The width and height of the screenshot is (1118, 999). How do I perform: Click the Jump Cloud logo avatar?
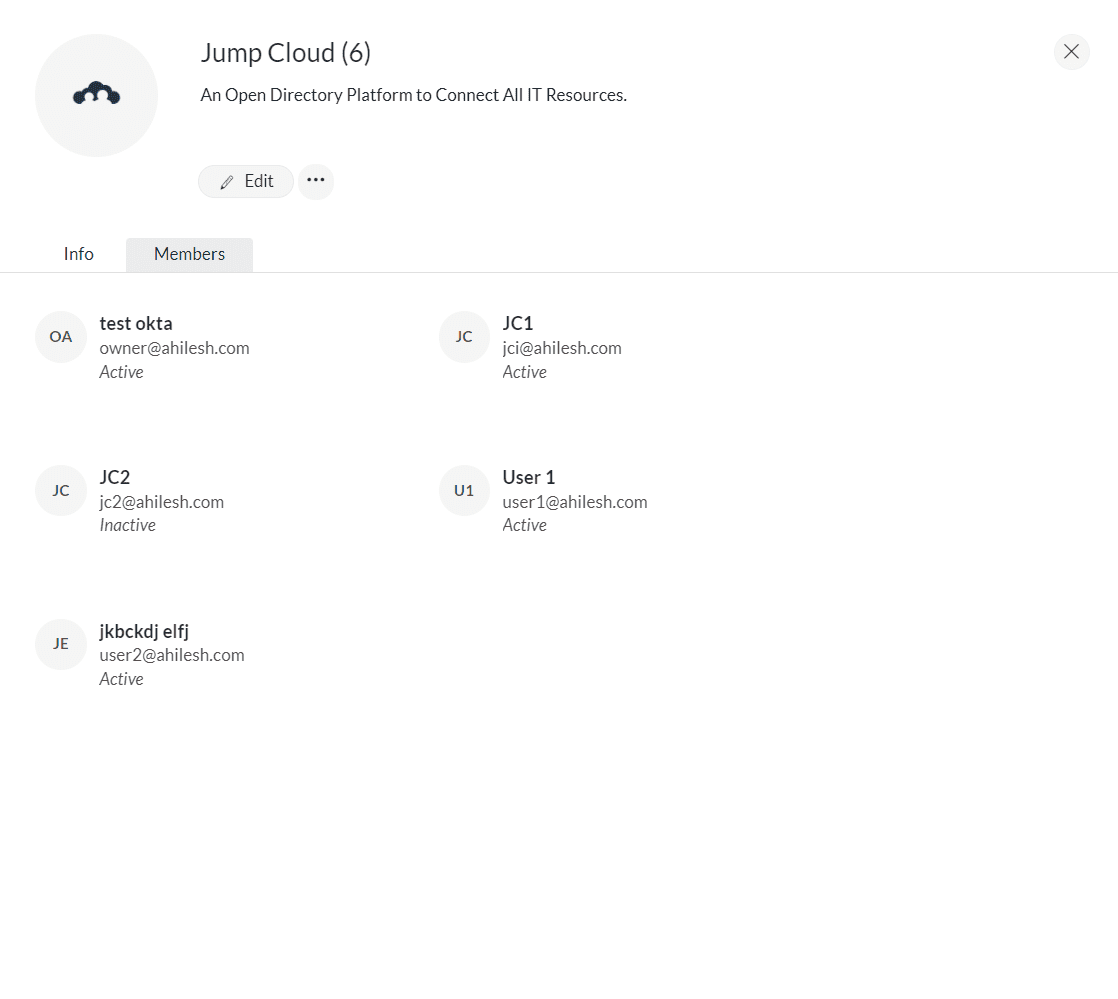96,96
